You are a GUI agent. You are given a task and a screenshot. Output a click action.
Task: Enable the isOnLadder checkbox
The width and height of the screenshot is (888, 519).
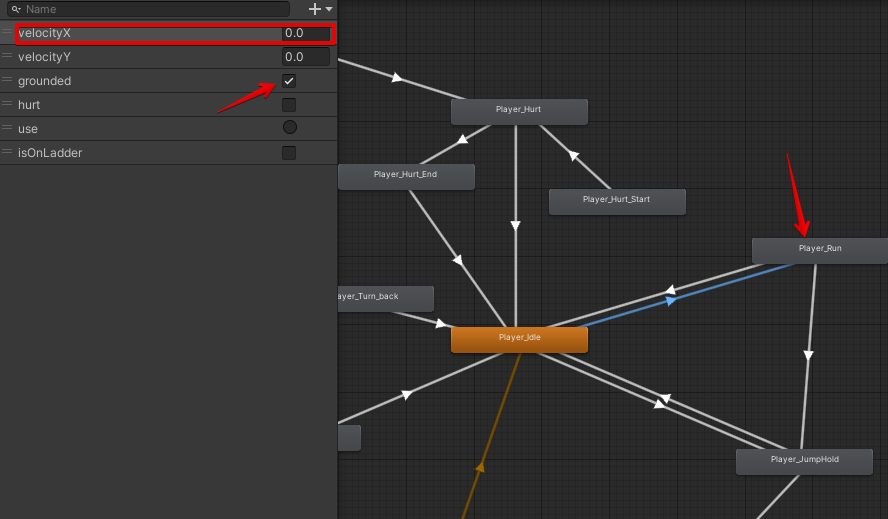click(x=289, y=153)
